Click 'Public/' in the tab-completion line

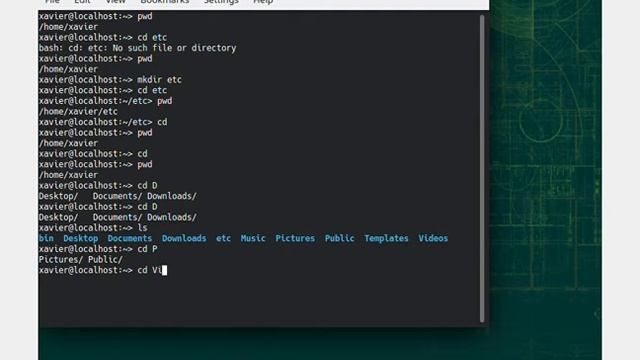coord(105,260)
